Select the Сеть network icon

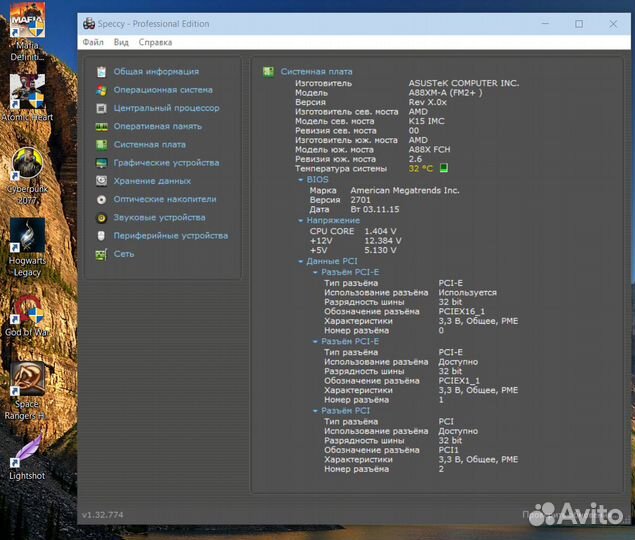coord(101,254)
